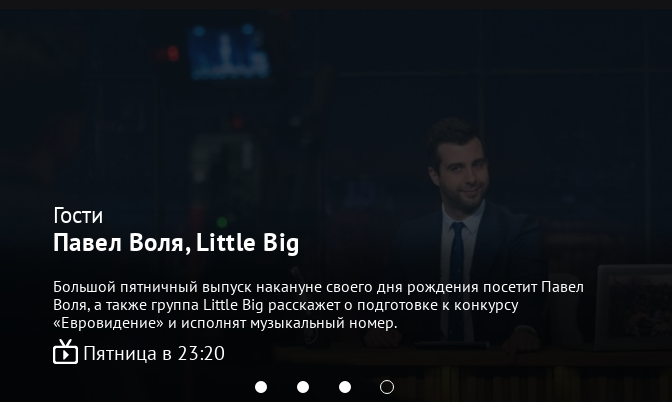Click the «Павел Воля, Little Big» title
Viewport: 672px width, 402px height.
coord(176,243)
